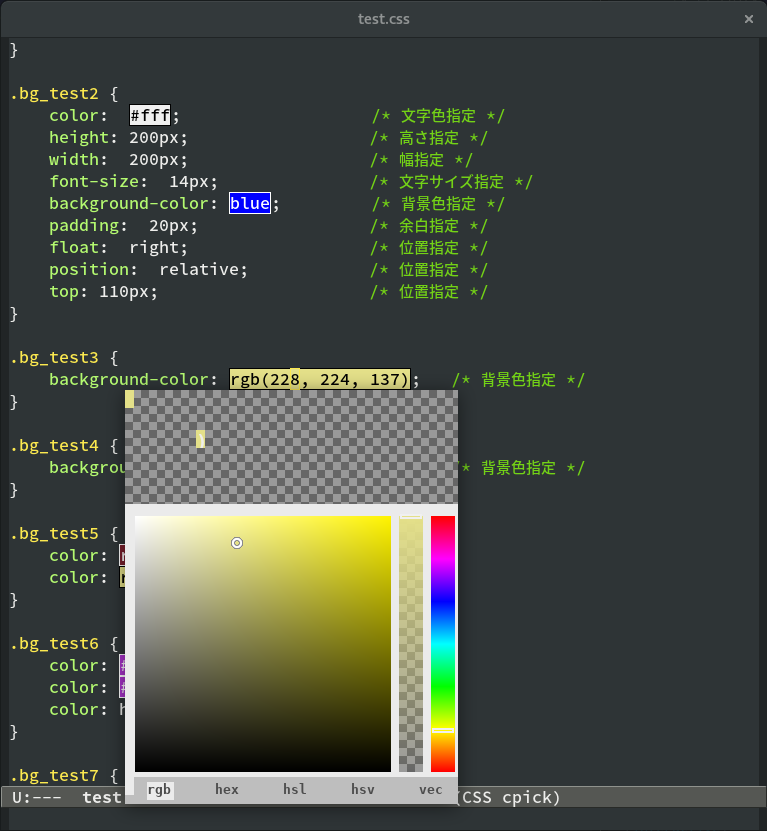The width and height of the screenshot is (767, 831).
Task: Click the float: right declaration
Action: coord(118,247)
